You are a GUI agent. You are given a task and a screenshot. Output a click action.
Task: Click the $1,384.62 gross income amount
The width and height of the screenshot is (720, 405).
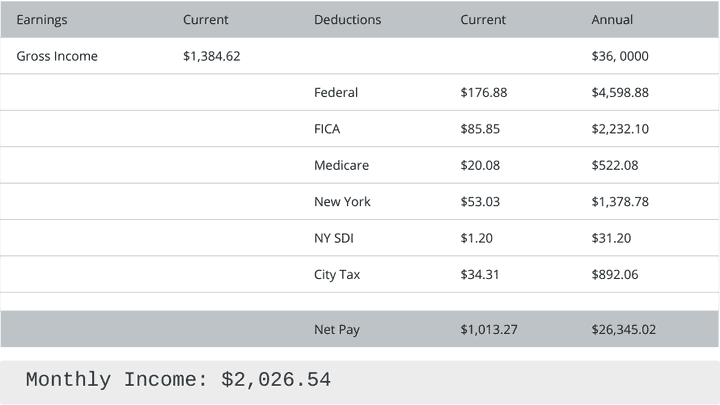click(x=211, y=56)
